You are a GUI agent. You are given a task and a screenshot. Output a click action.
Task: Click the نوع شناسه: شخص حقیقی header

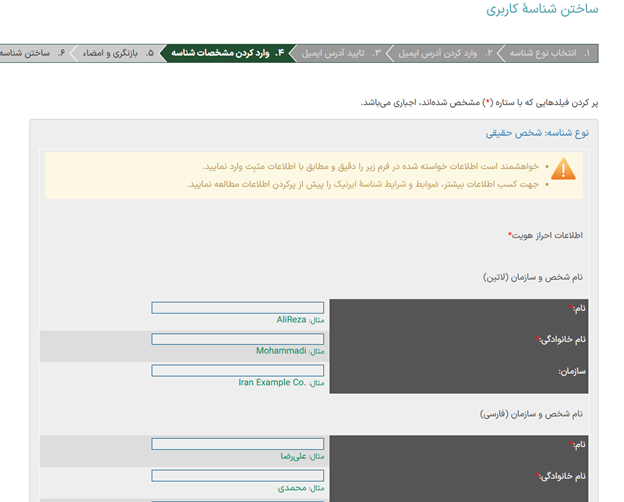(x=537, y=132)
